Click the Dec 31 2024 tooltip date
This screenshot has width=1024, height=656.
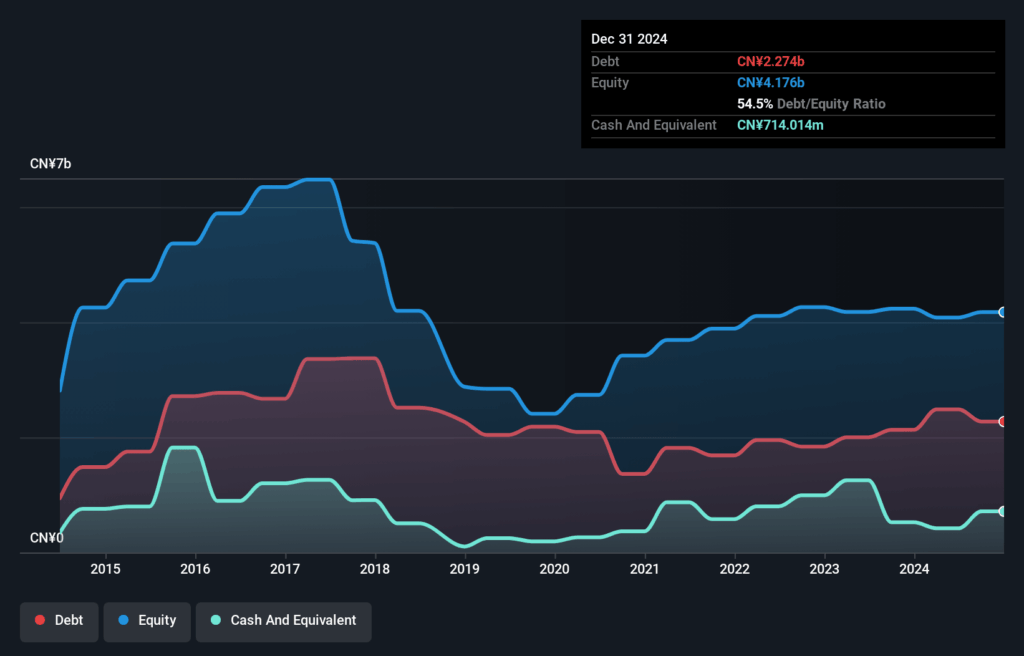point(629,39)
